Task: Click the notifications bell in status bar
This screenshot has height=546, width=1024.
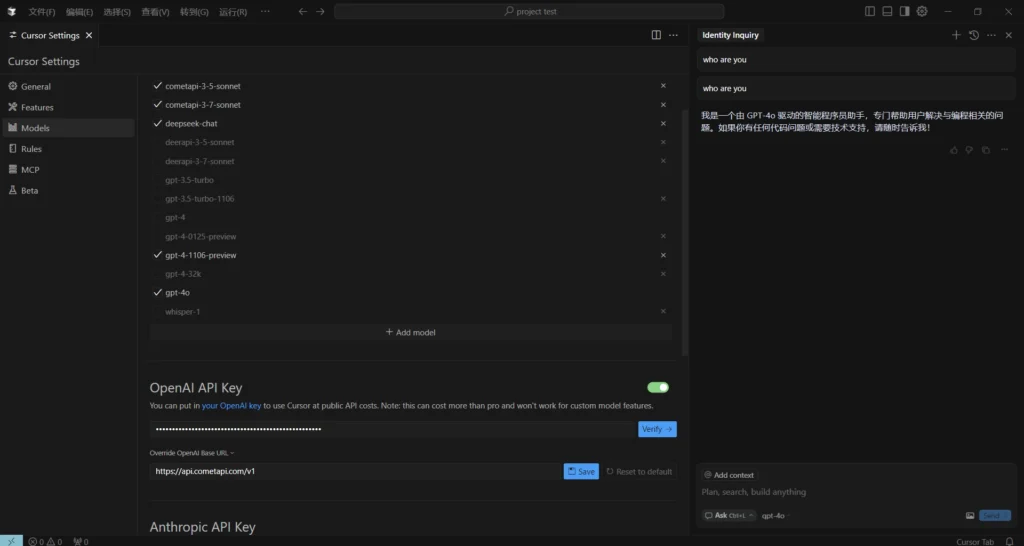Action: click(x=1009, y=541)
